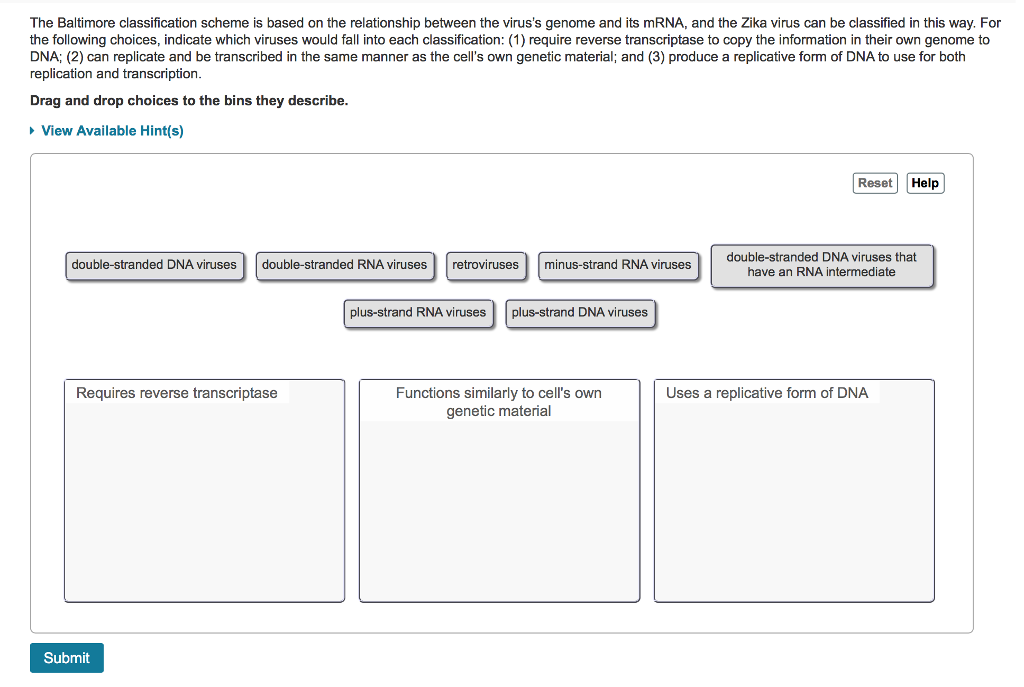
Task: Select the double-stranded DNA viruses tile
Action: [154, 265]
